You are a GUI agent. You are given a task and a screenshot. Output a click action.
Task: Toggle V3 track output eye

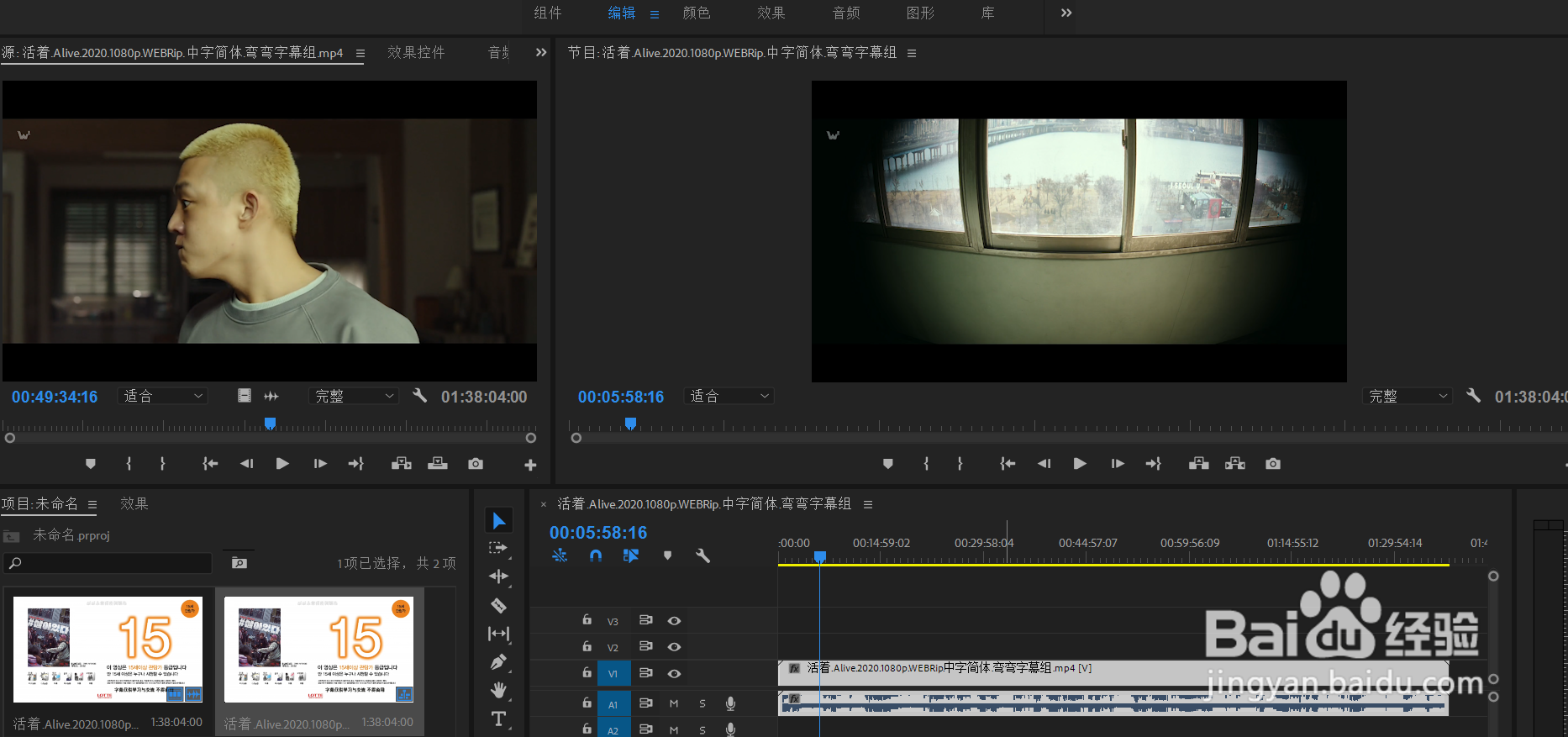point(674,621)
